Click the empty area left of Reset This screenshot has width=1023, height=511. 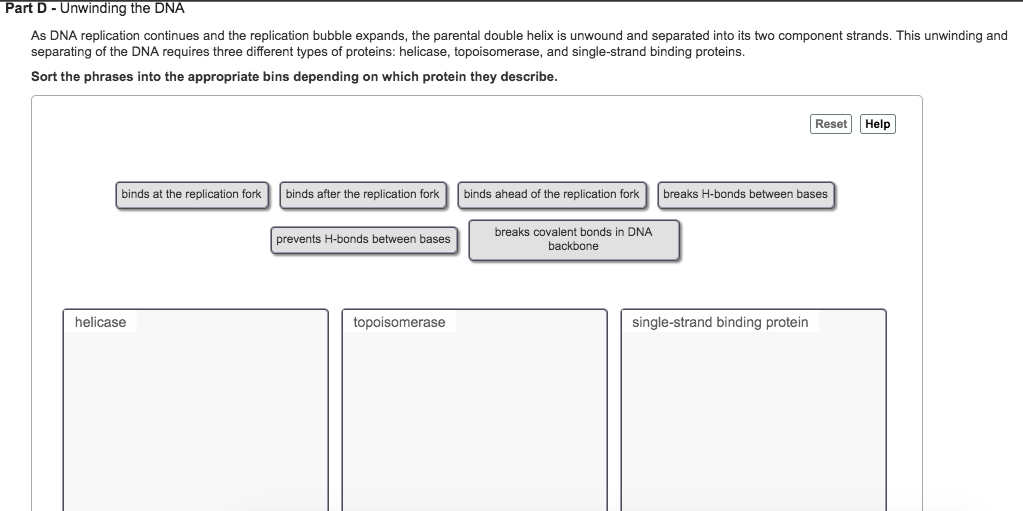[457, 124]
